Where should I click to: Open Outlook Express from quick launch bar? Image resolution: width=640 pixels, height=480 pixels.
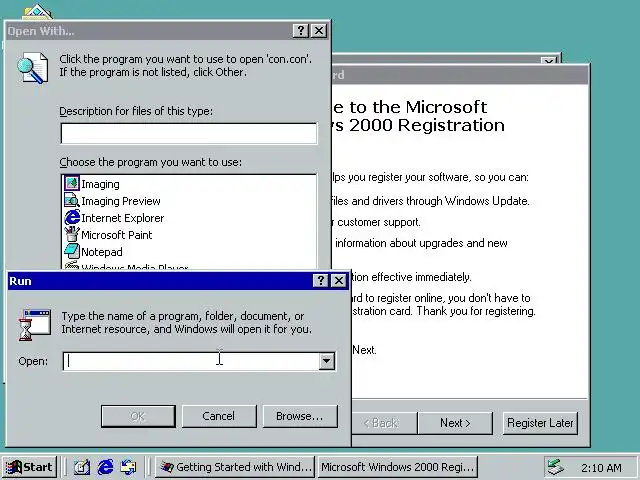pyautogui.click(x=129, y=467)
